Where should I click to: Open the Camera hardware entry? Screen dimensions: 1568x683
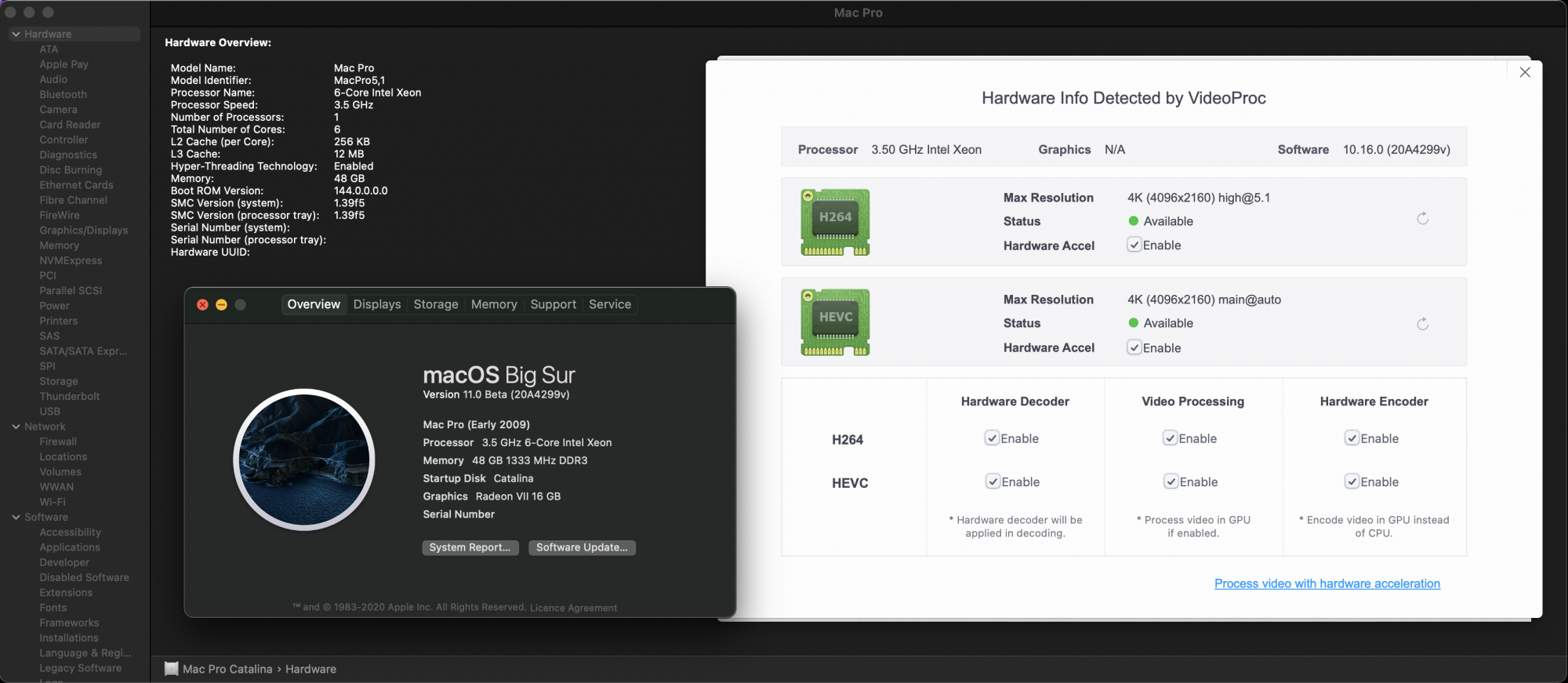coord(58,110)
